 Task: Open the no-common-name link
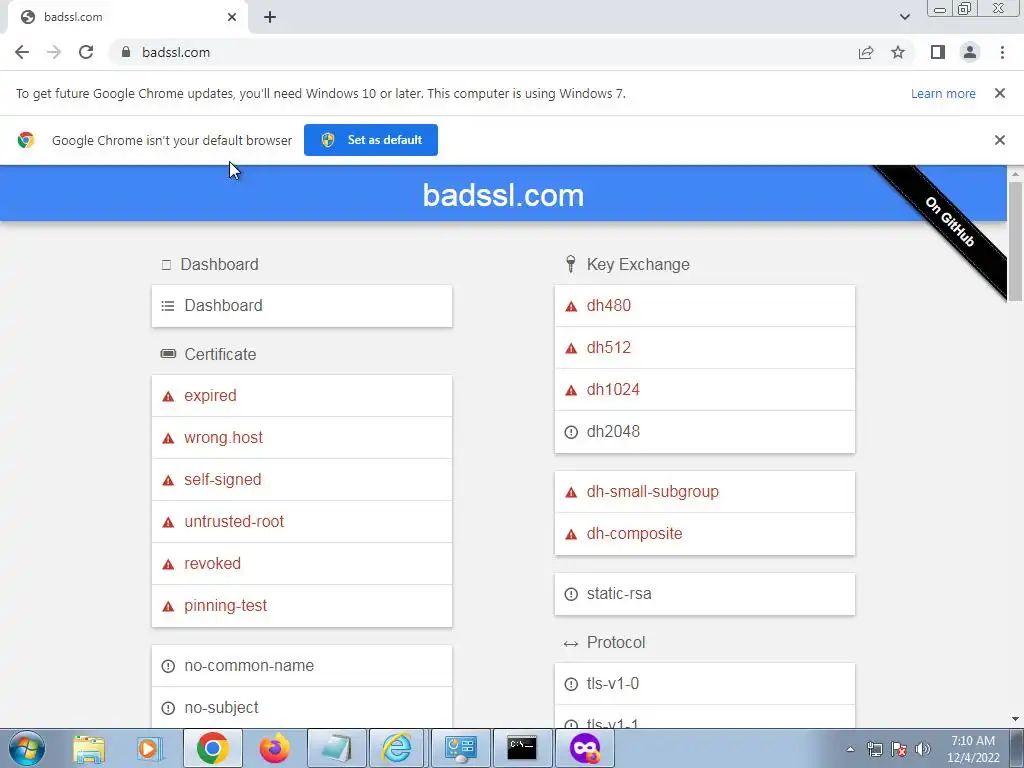click(302, 665)
